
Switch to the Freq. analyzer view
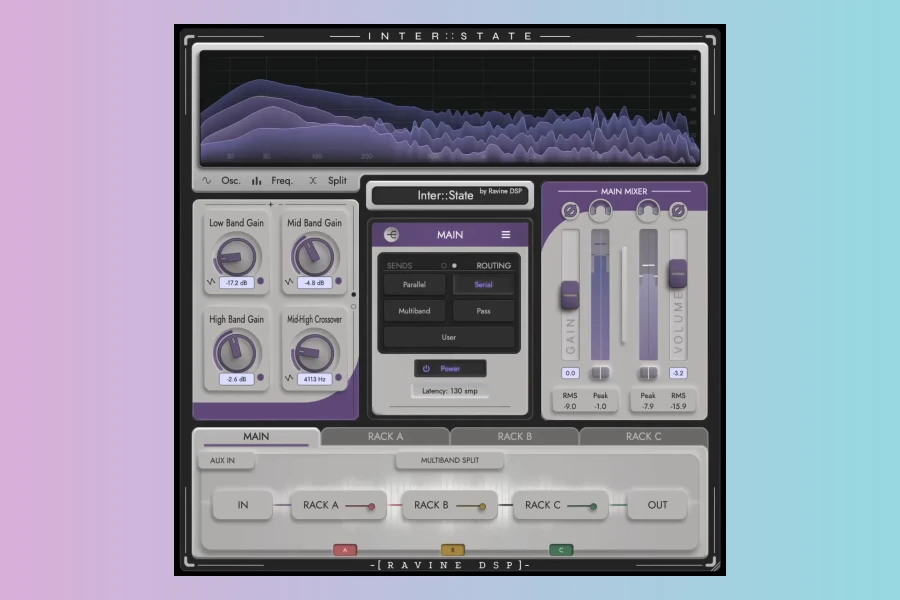pyautogui.click(x=282, y=180)
